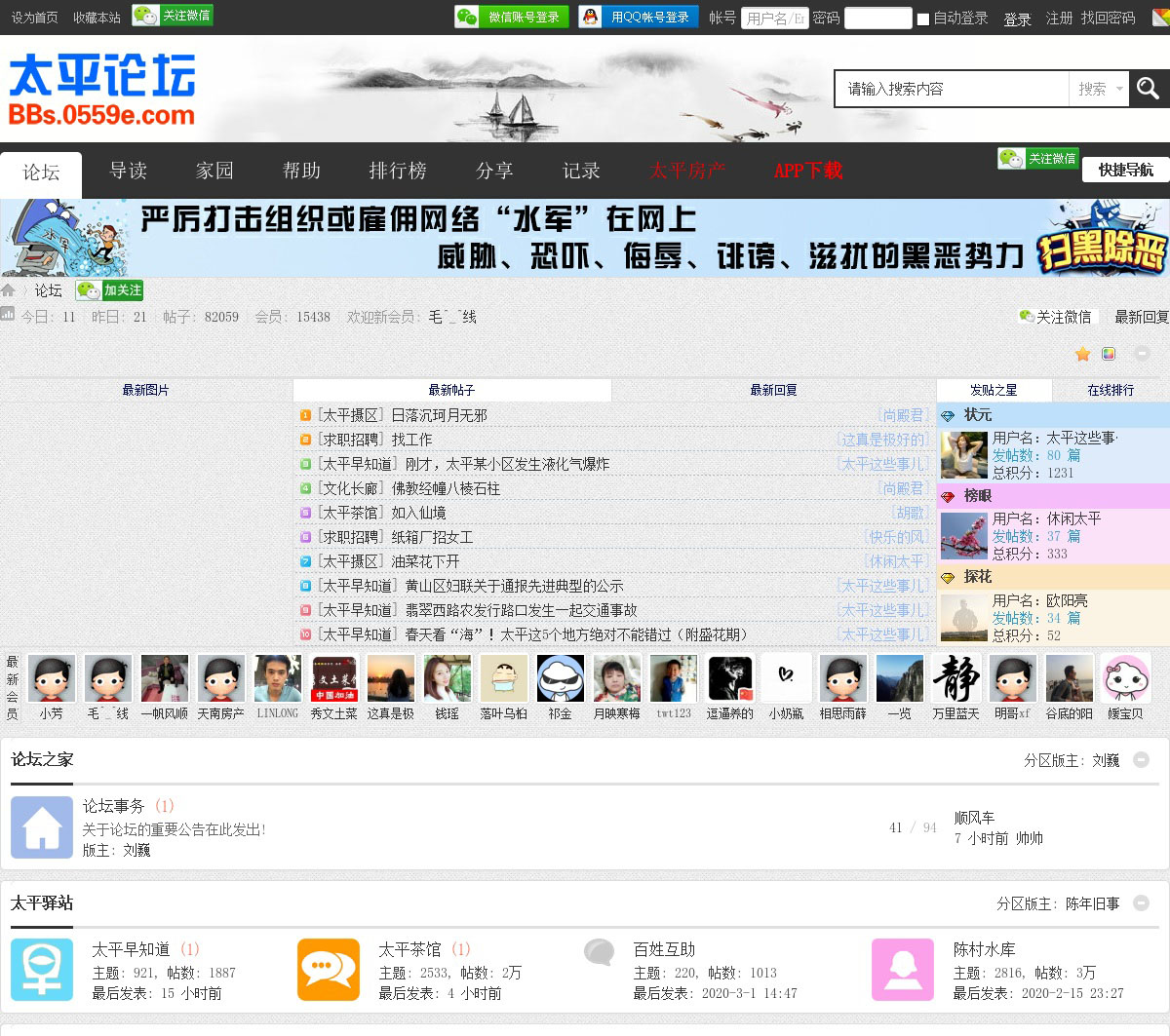Open the orange 太平茶馆 chat icon
1170x1036 pixels.
(329, 970)
